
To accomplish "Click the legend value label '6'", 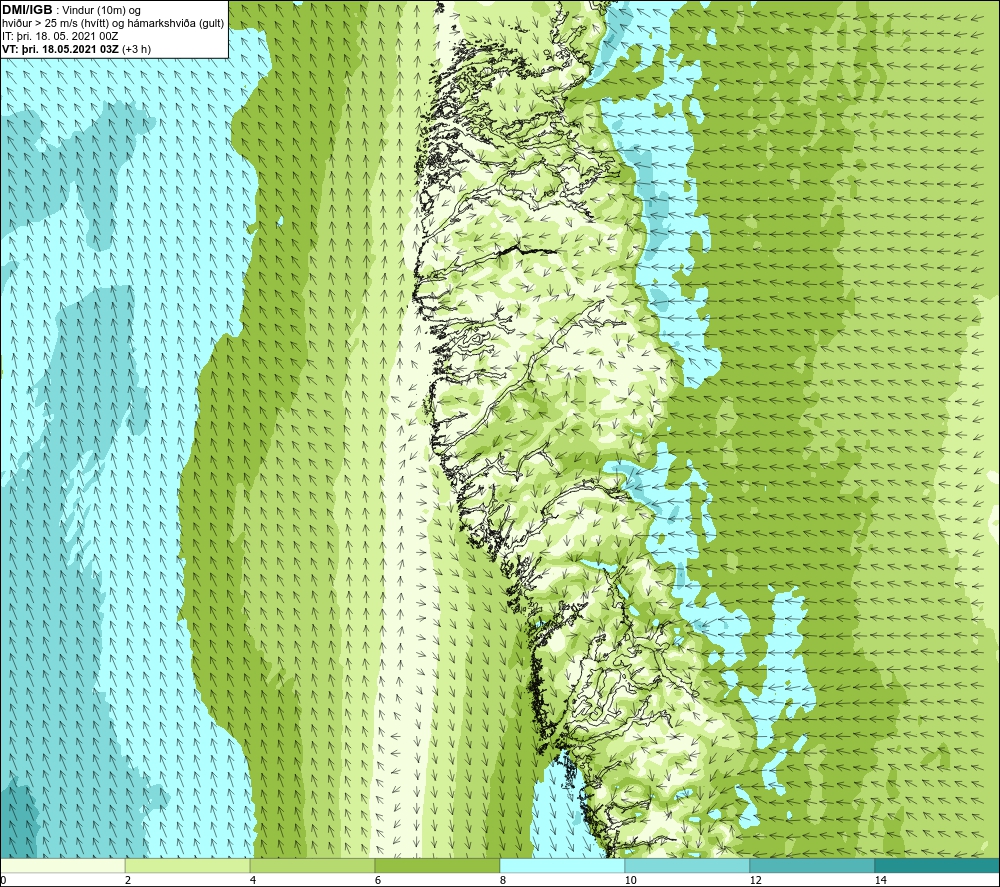I will [x=378, y=880].
